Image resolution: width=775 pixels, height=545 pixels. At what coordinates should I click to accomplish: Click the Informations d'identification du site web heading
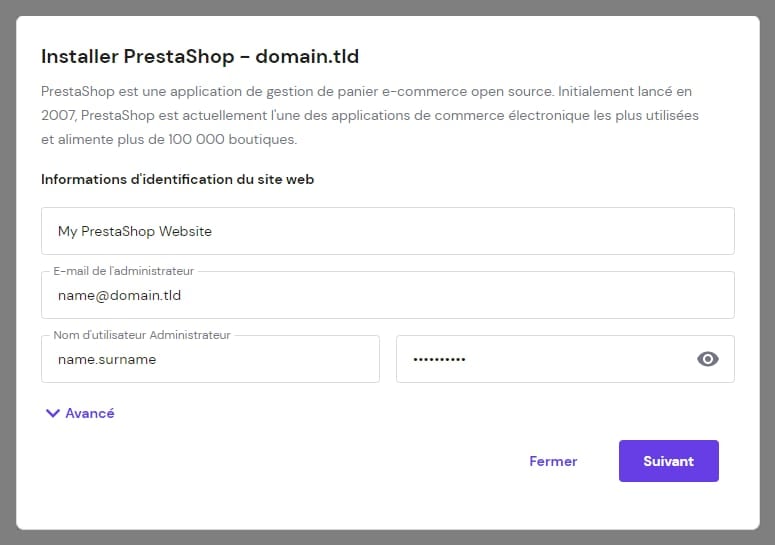[x=178, y=180]
